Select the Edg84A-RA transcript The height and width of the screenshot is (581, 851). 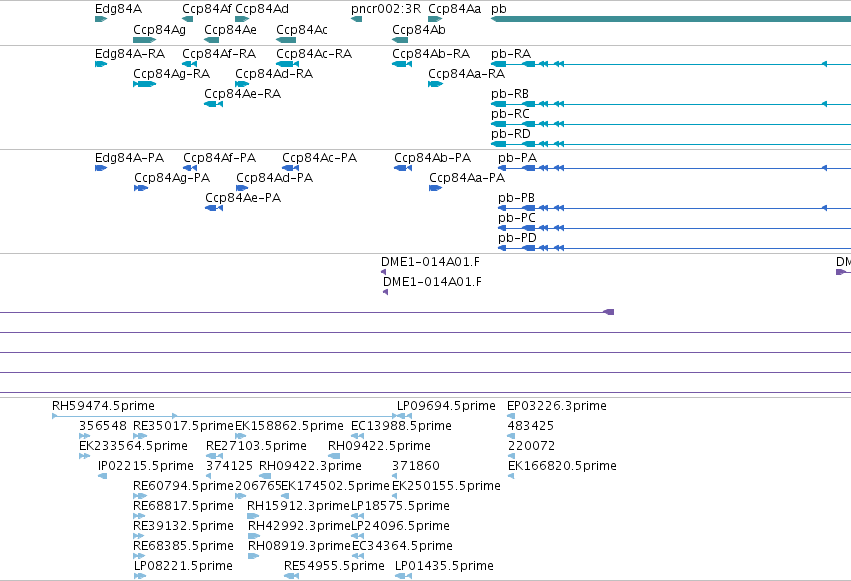point(101,64)
